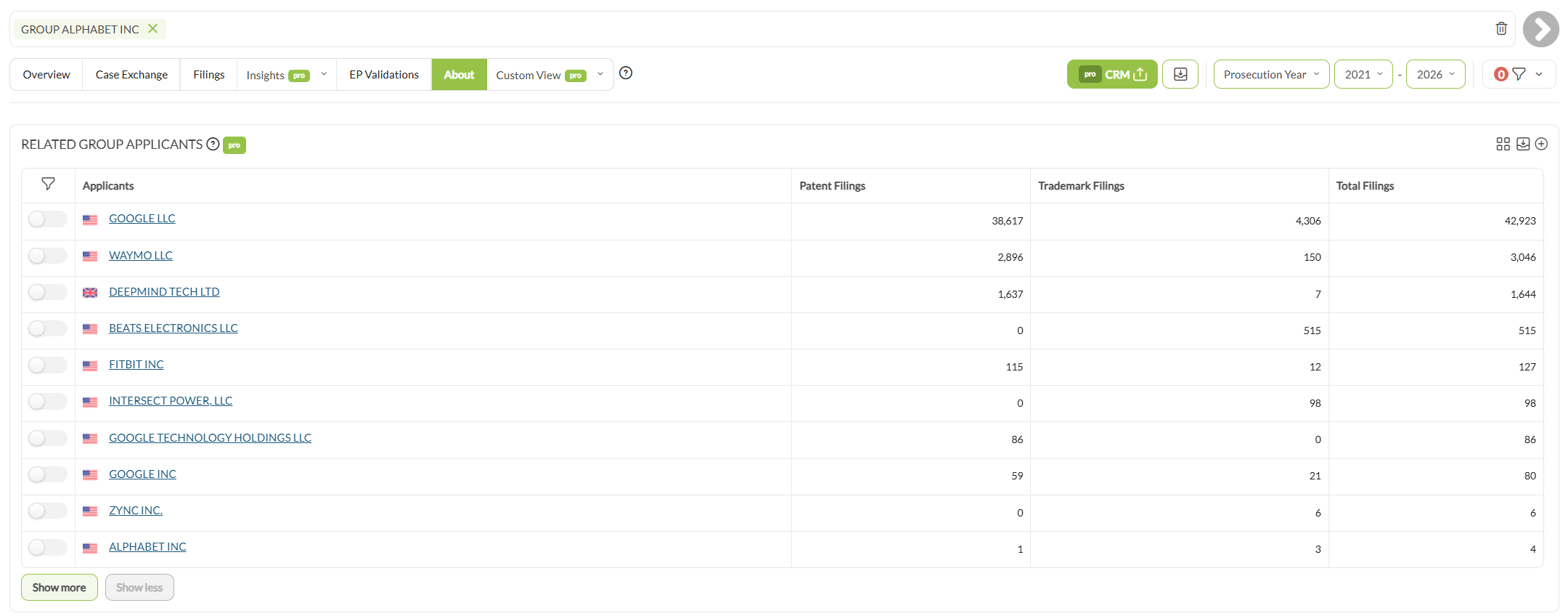Switch to the Case Exchange tab
Viewport: 1568px width, 616px height.
point(131,74)
